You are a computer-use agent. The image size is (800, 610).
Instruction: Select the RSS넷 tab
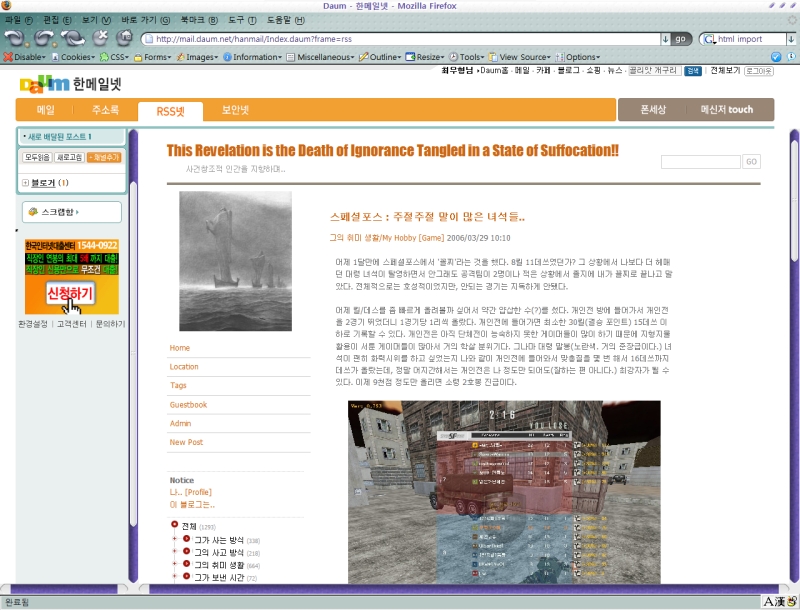click(170, 111)
